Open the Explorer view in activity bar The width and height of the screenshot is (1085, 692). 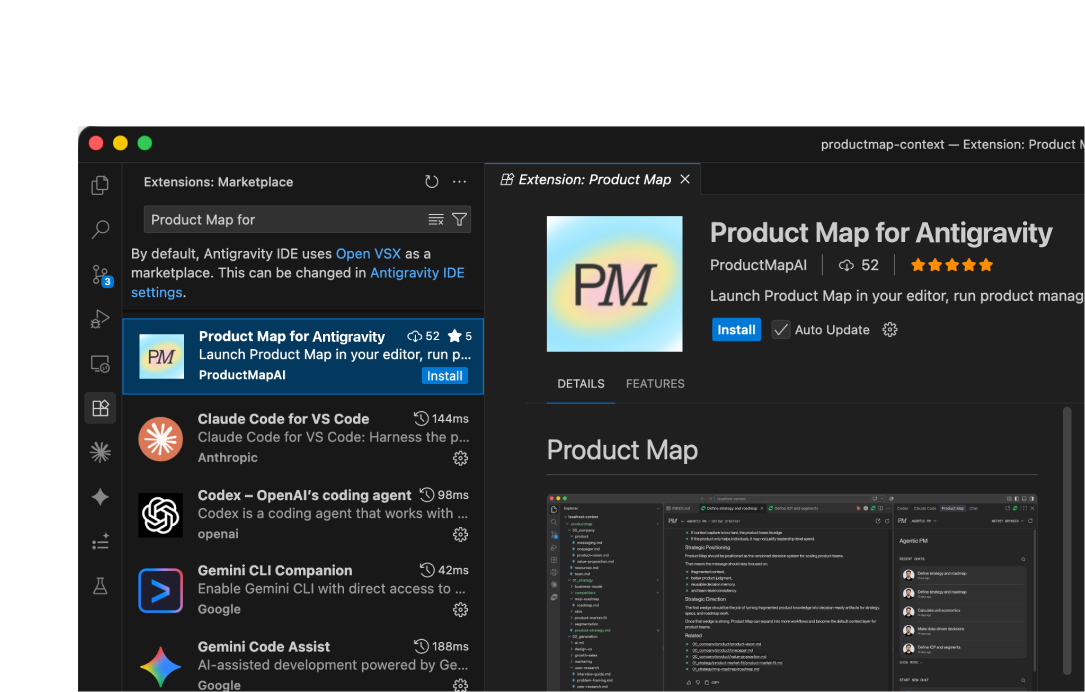pos(100,185)
